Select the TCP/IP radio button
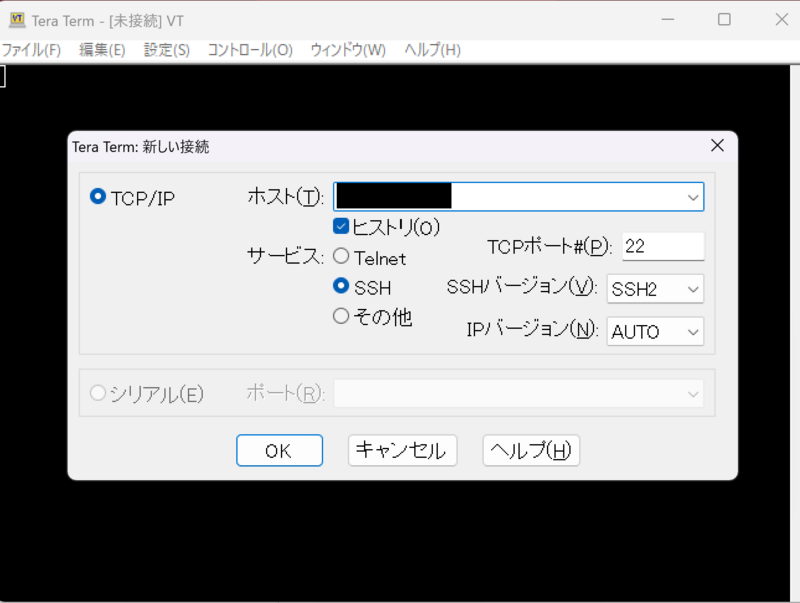This screenshot has width=800, height=603. [x=97, y=196]
